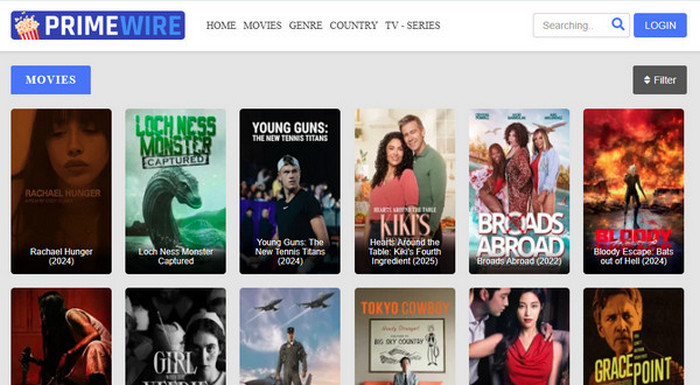Focus the Searching text field

pyautogui.click(x=571, y=25)
